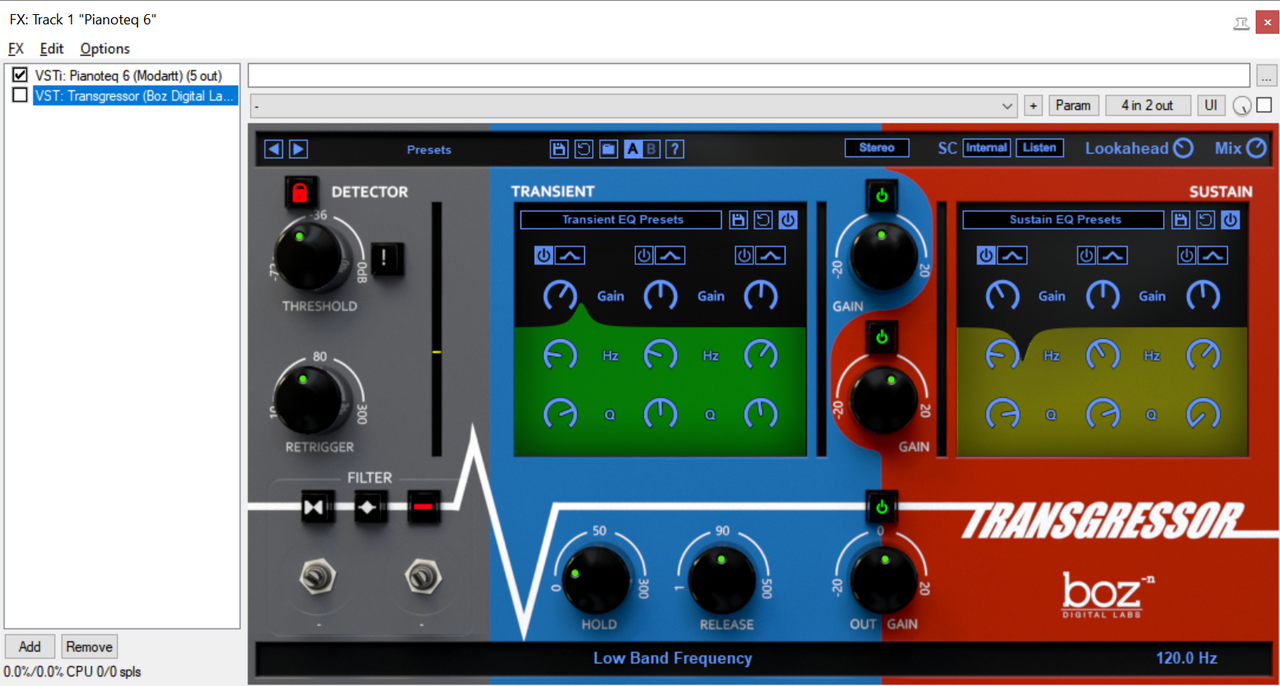1280x686 pixels.
Task: Open the Transient EQ Presets list
Action: [x=621, y=220]
